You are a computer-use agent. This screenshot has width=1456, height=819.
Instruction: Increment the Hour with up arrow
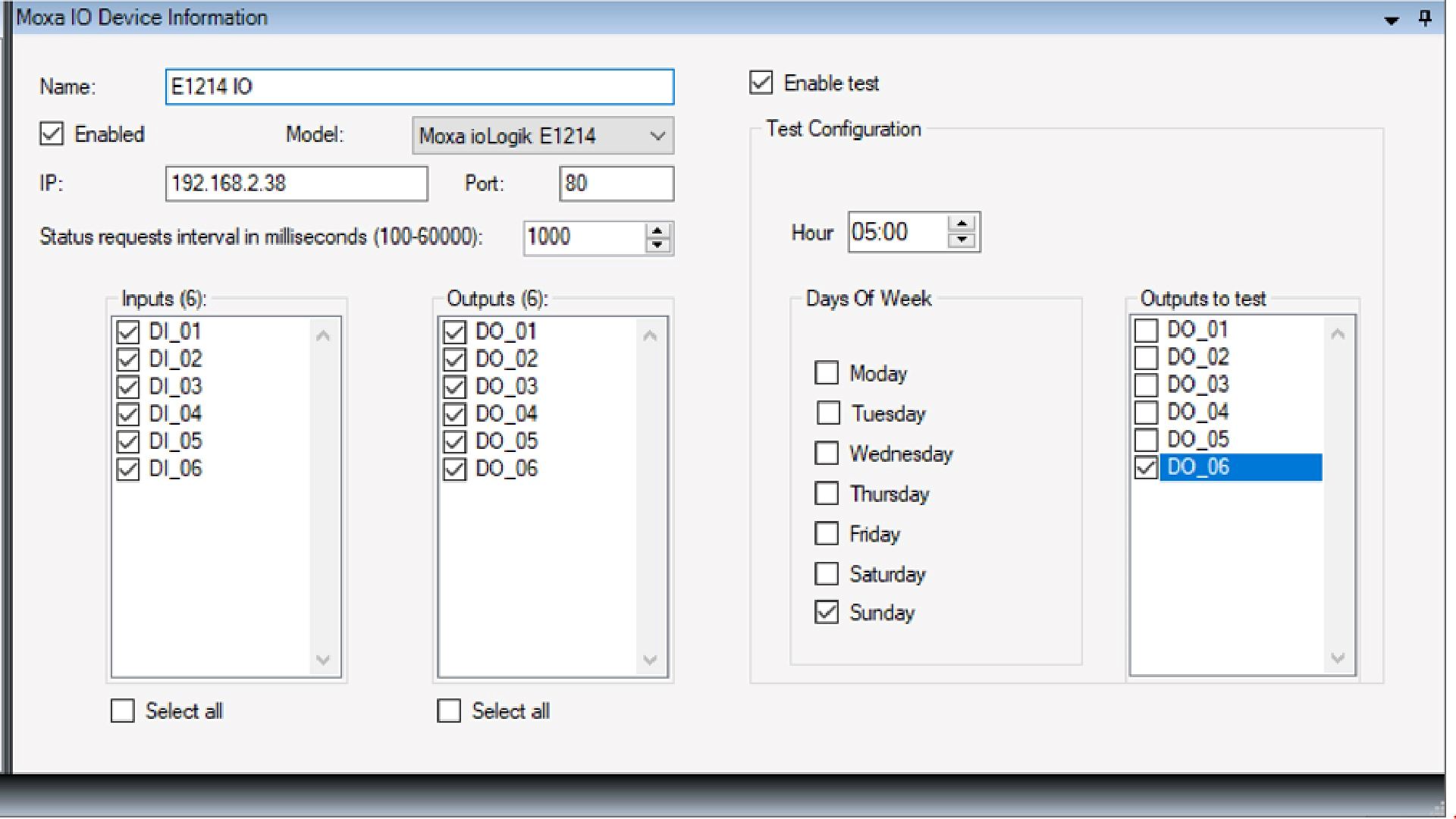pyautogui.click(x=962, y=224)
